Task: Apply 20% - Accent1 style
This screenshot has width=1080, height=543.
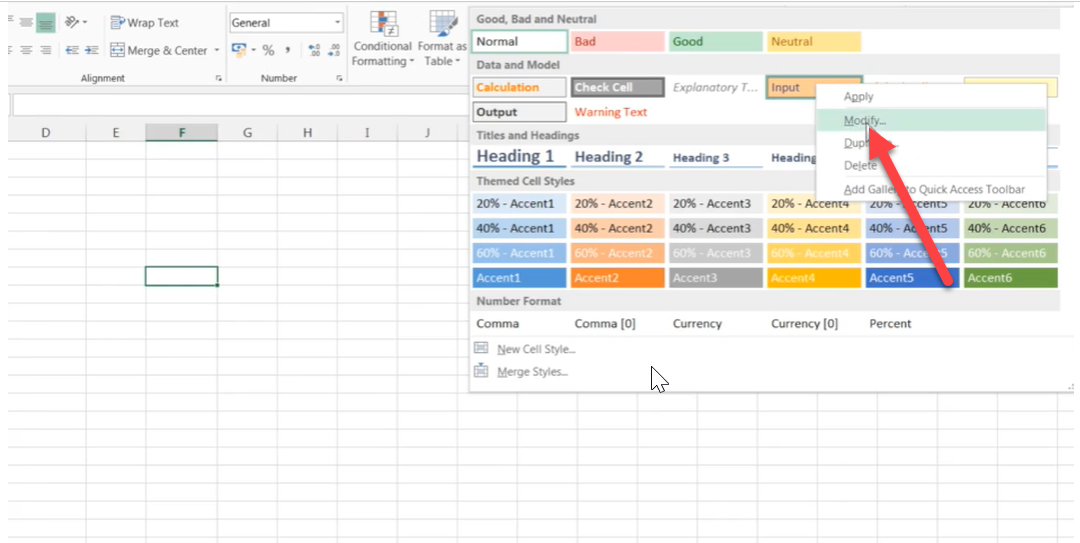Action: pos(520,203)
